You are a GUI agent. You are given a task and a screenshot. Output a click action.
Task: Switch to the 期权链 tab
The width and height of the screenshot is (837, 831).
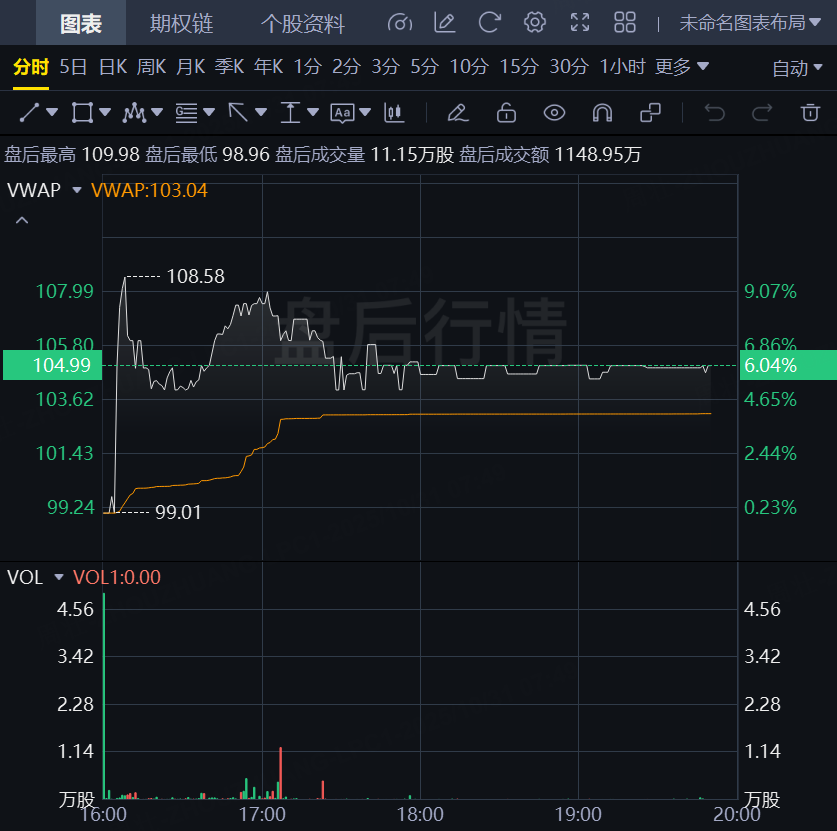[x=181, y=23]
